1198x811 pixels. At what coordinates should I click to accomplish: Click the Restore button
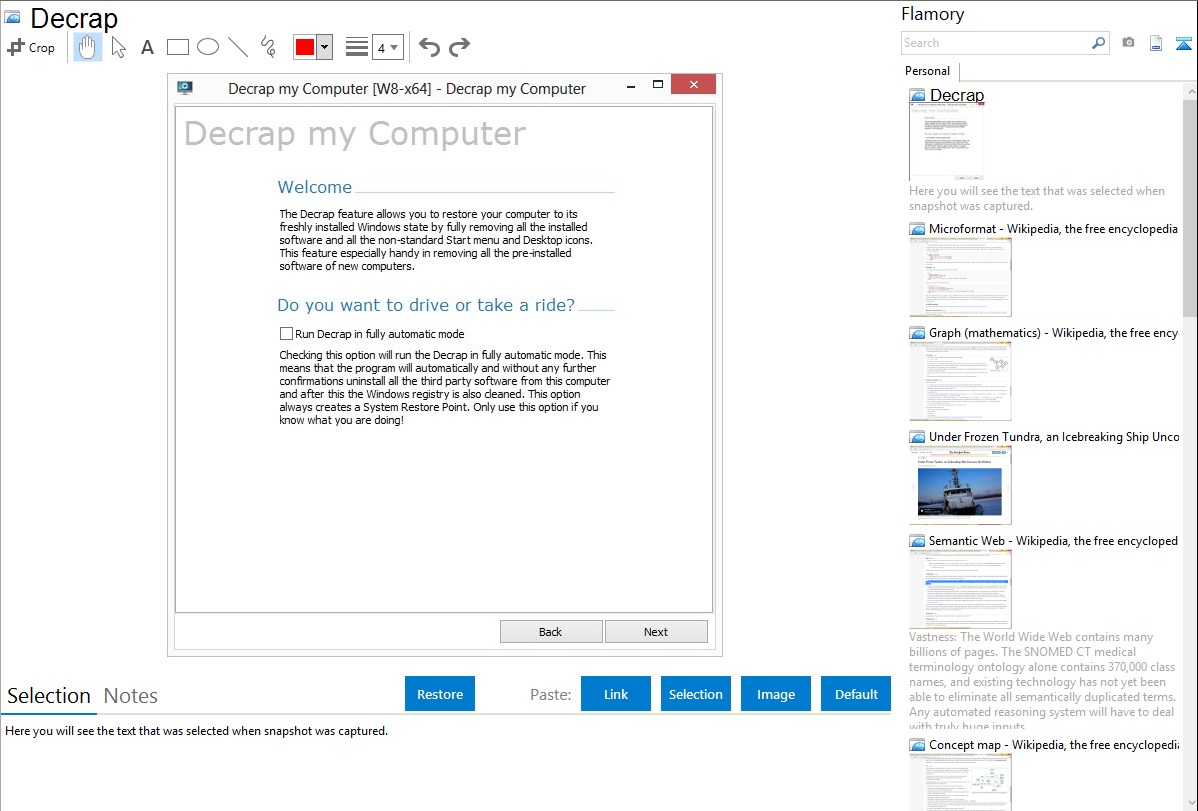coord(440,694)
